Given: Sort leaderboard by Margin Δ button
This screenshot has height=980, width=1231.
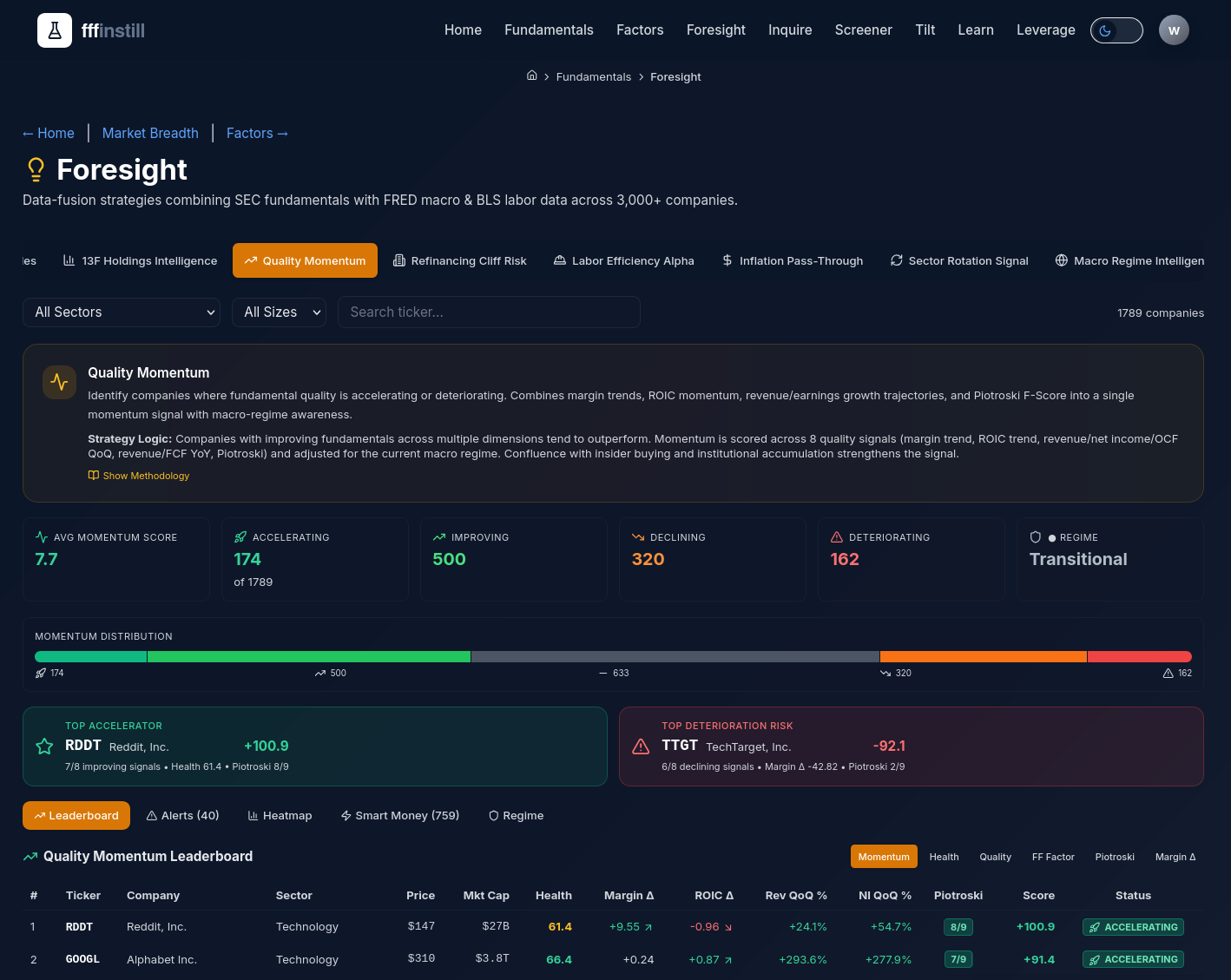Looking at the screenshot, I should [1175, 857].
